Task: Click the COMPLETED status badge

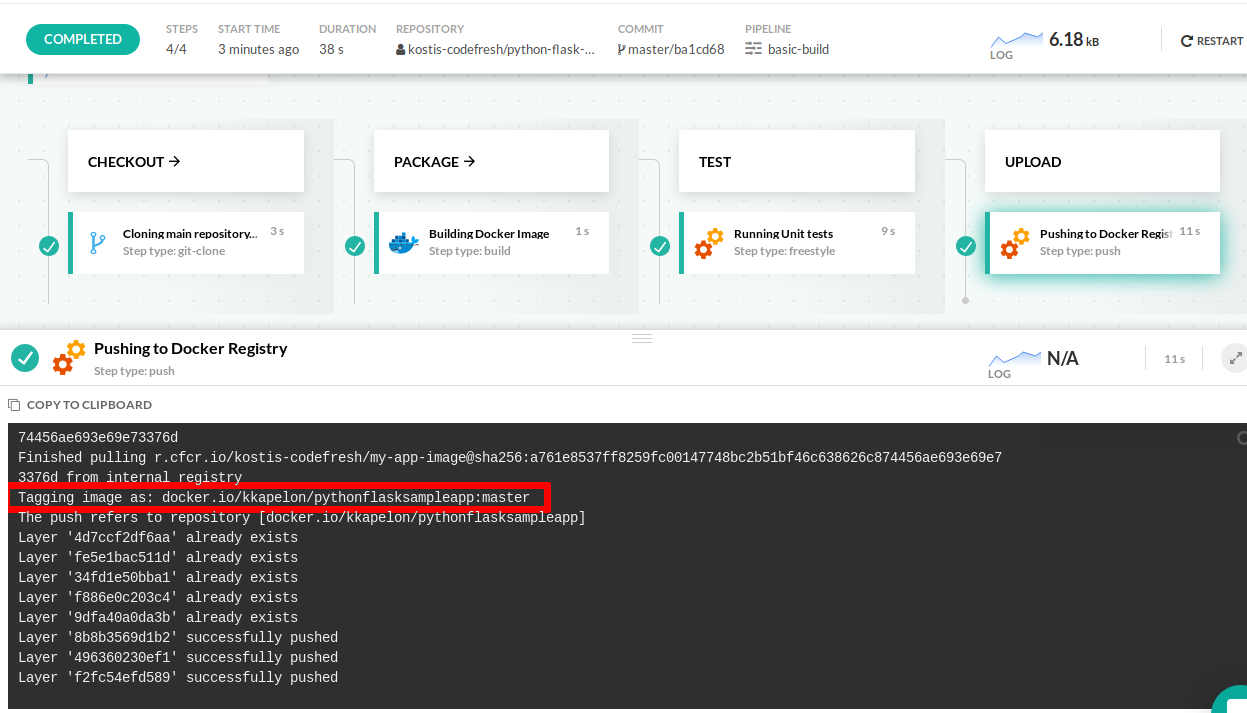Action: tap(83, 39)
